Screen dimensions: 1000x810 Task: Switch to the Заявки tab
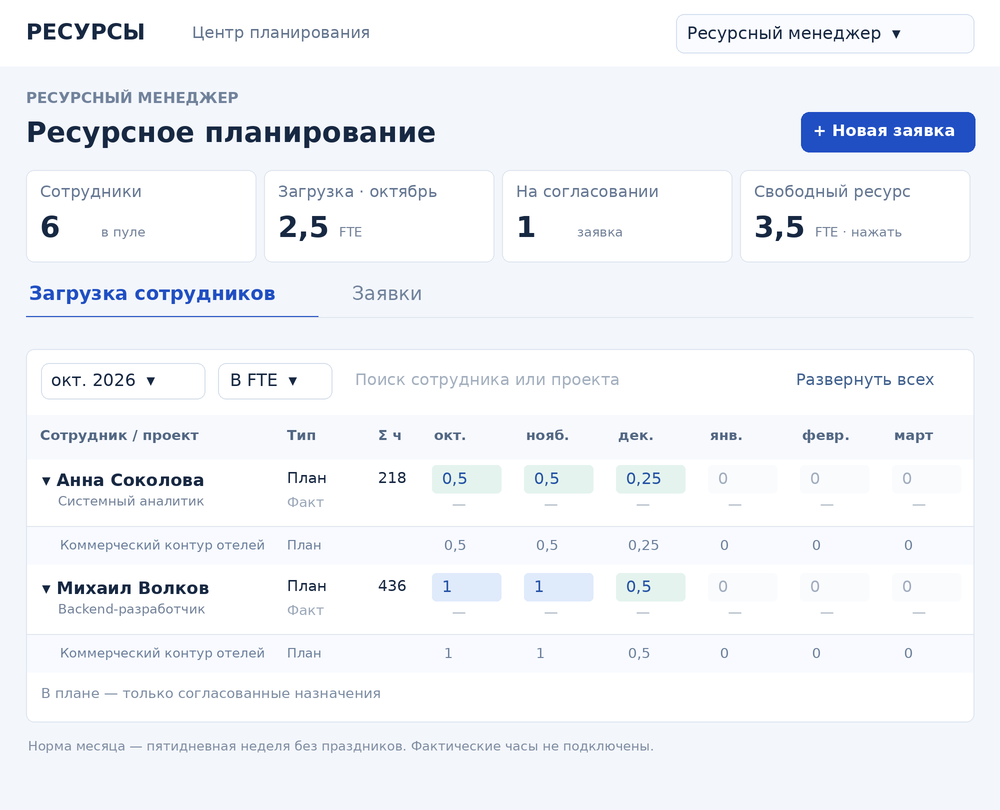tap(386, 293)
